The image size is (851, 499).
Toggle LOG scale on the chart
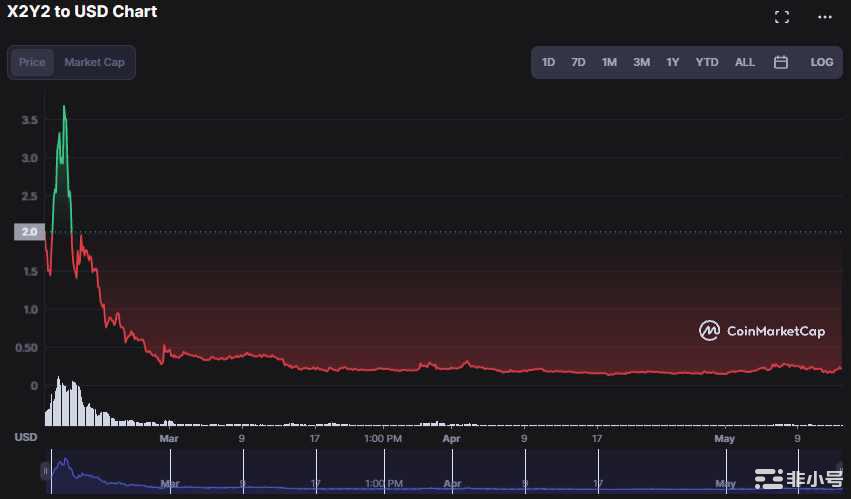coord(821,62)
